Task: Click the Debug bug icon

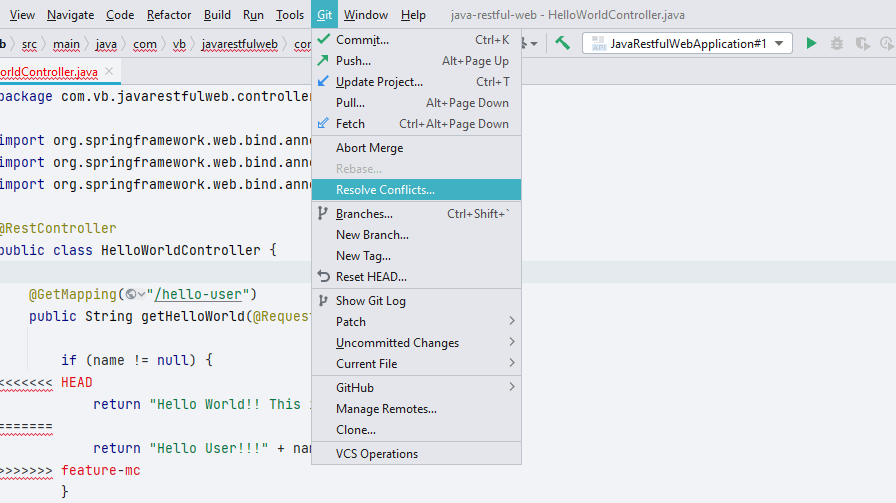Action: click(x=837, y=43)
